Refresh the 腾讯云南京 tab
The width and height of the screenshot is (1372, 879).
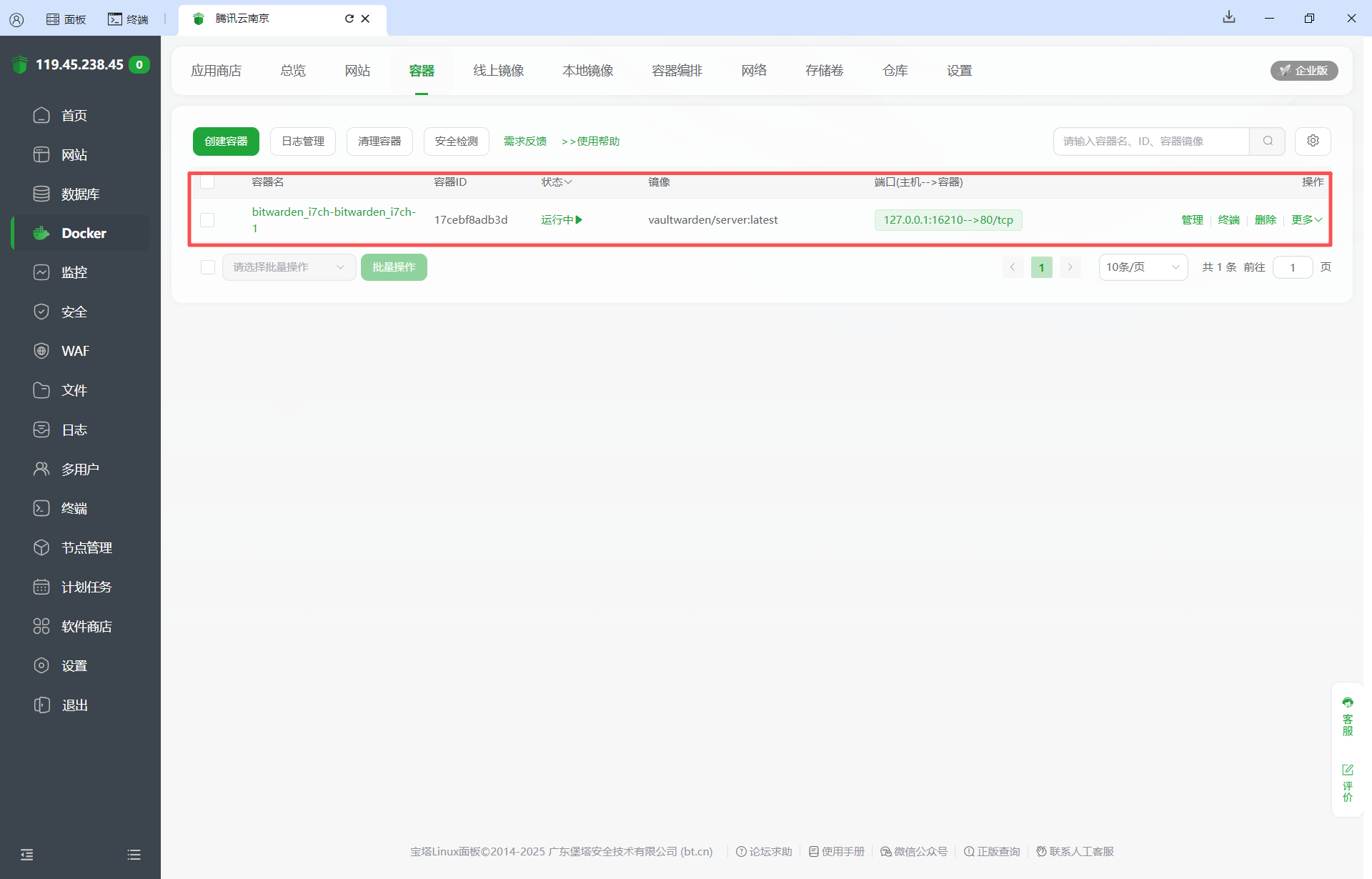click(x=349, y=19)
